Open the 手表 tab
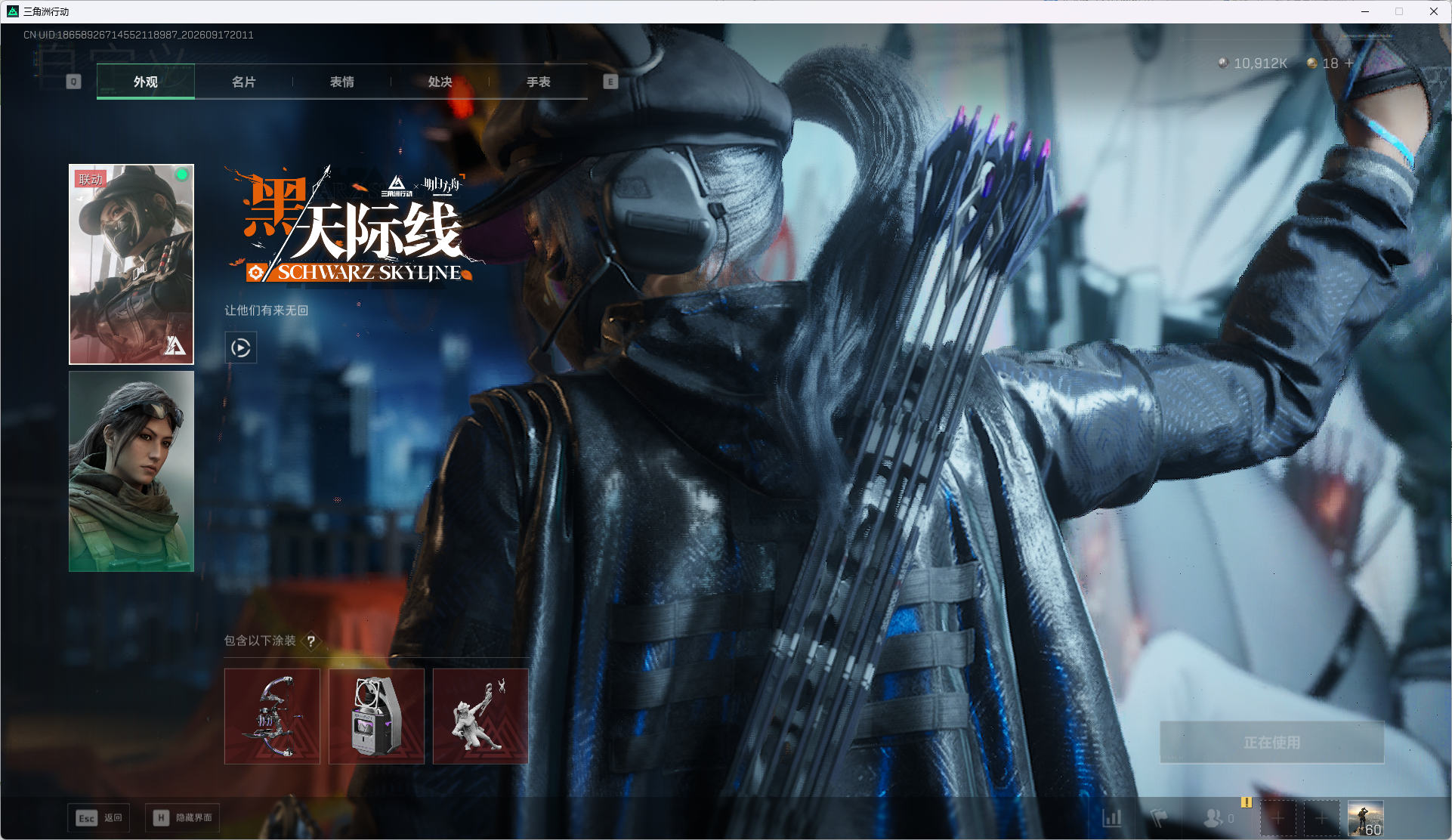This screenshot has width=1452, height=840. pyautogui.click(x=538, y=82)
